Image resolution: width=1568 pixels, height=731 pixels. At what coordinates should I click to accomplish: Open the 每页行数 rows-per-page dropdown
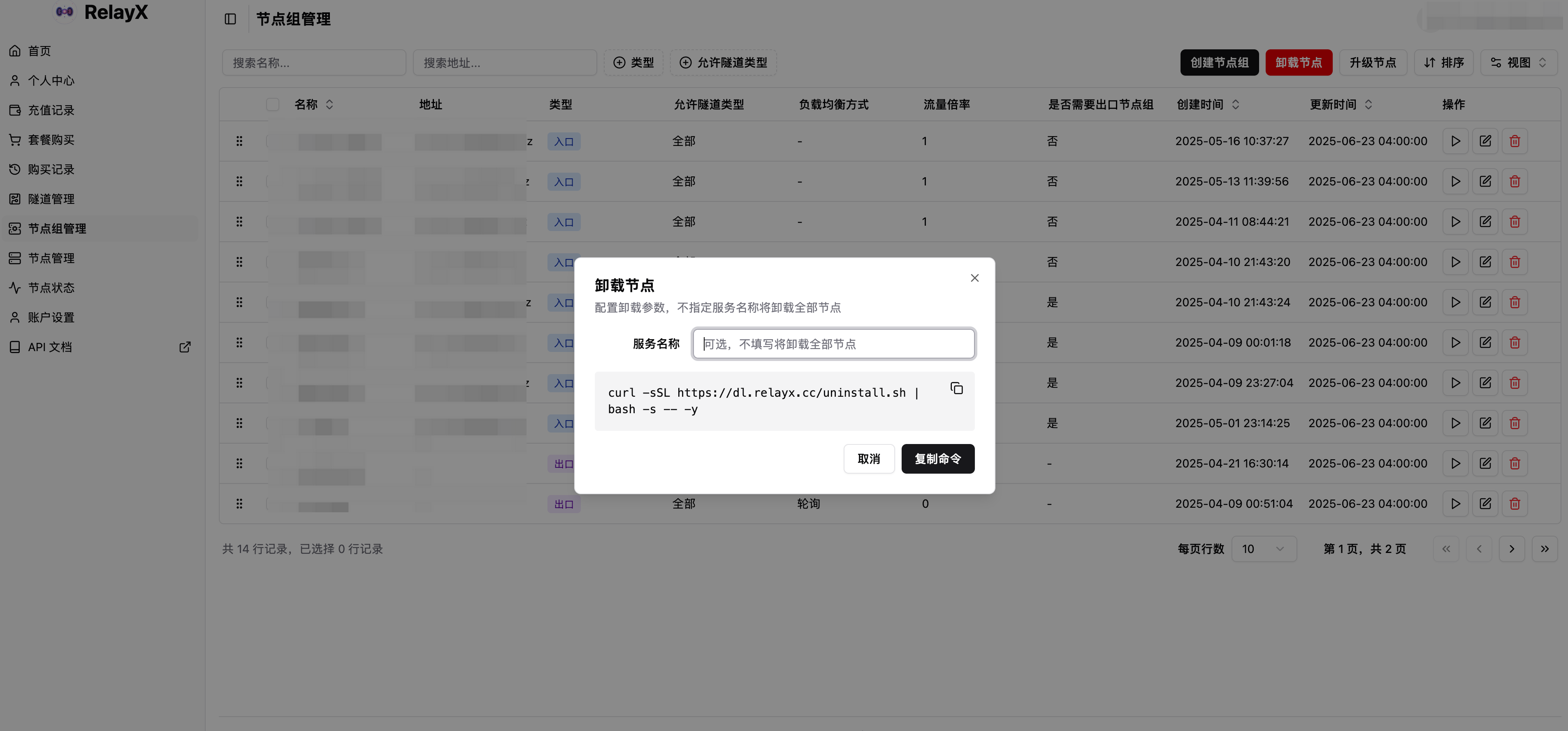point(1264,549)
